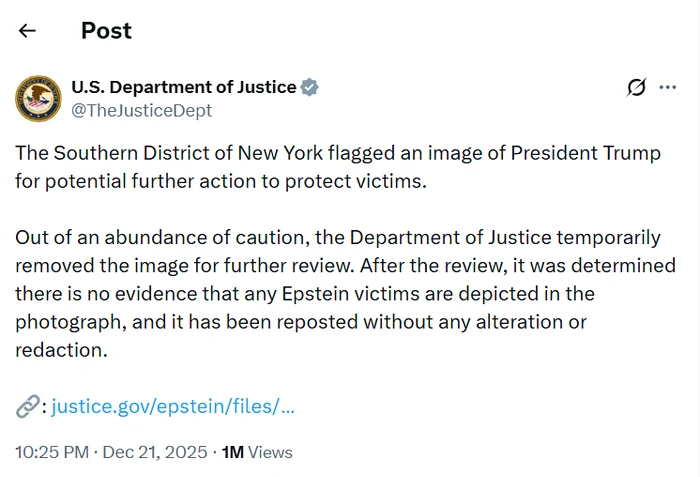This screenshot has width=700, height=477.
Task: Open the three-dot more options menu
Action: click(x=668, y=87)
